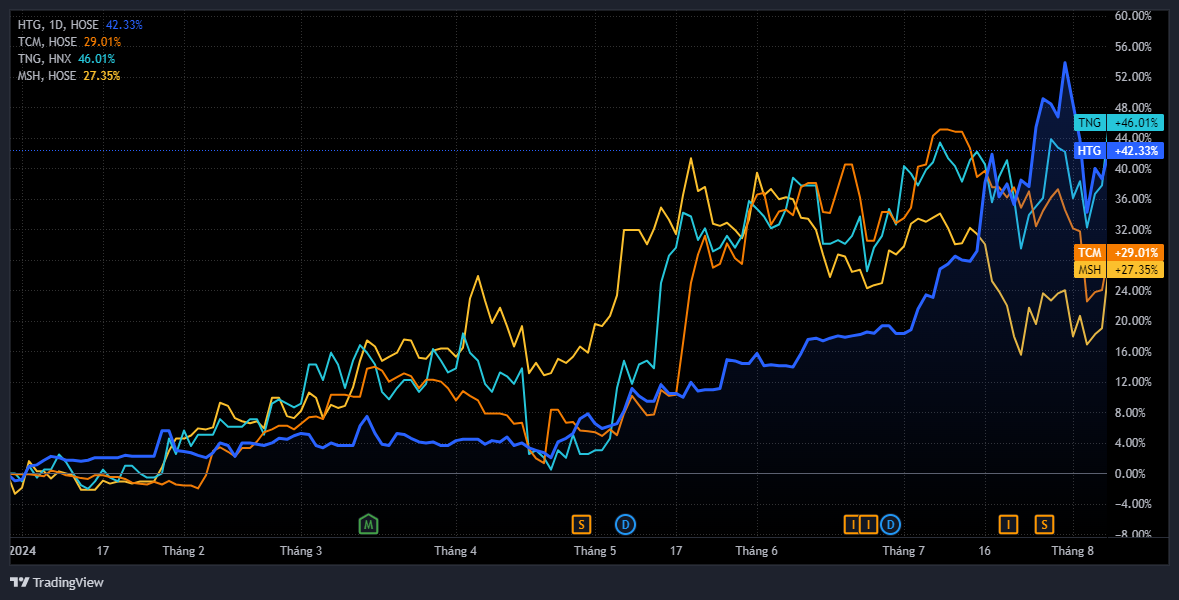
Task: Click the 60.00% label on percent axis
Action: 1135,16
